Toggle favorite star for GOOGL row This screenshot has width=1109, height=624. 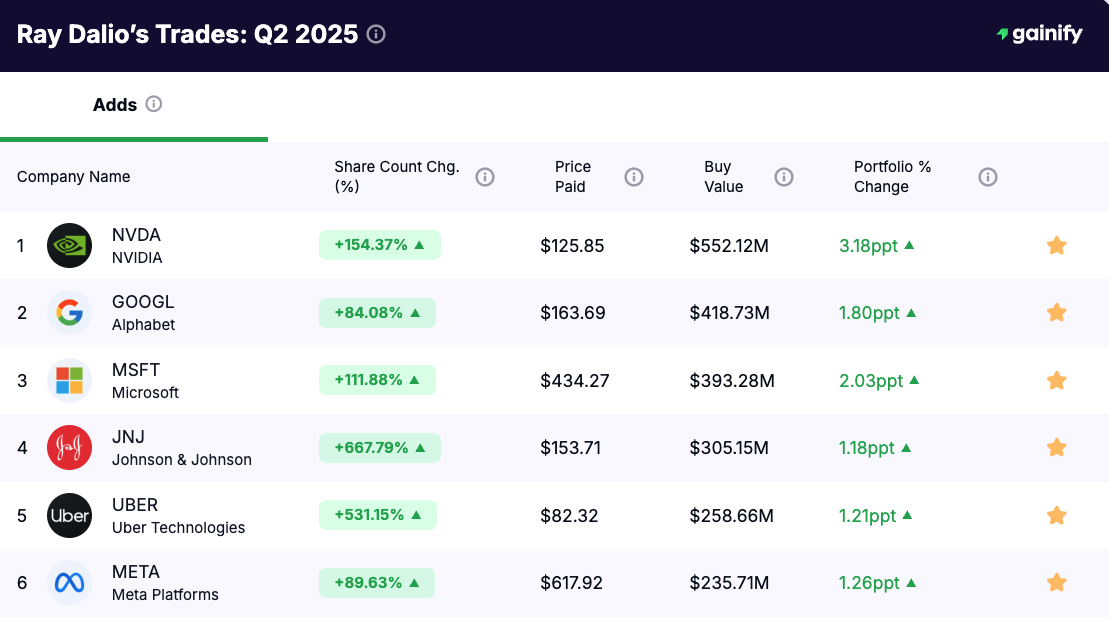pyautogui.click(x=1057, y=313)
